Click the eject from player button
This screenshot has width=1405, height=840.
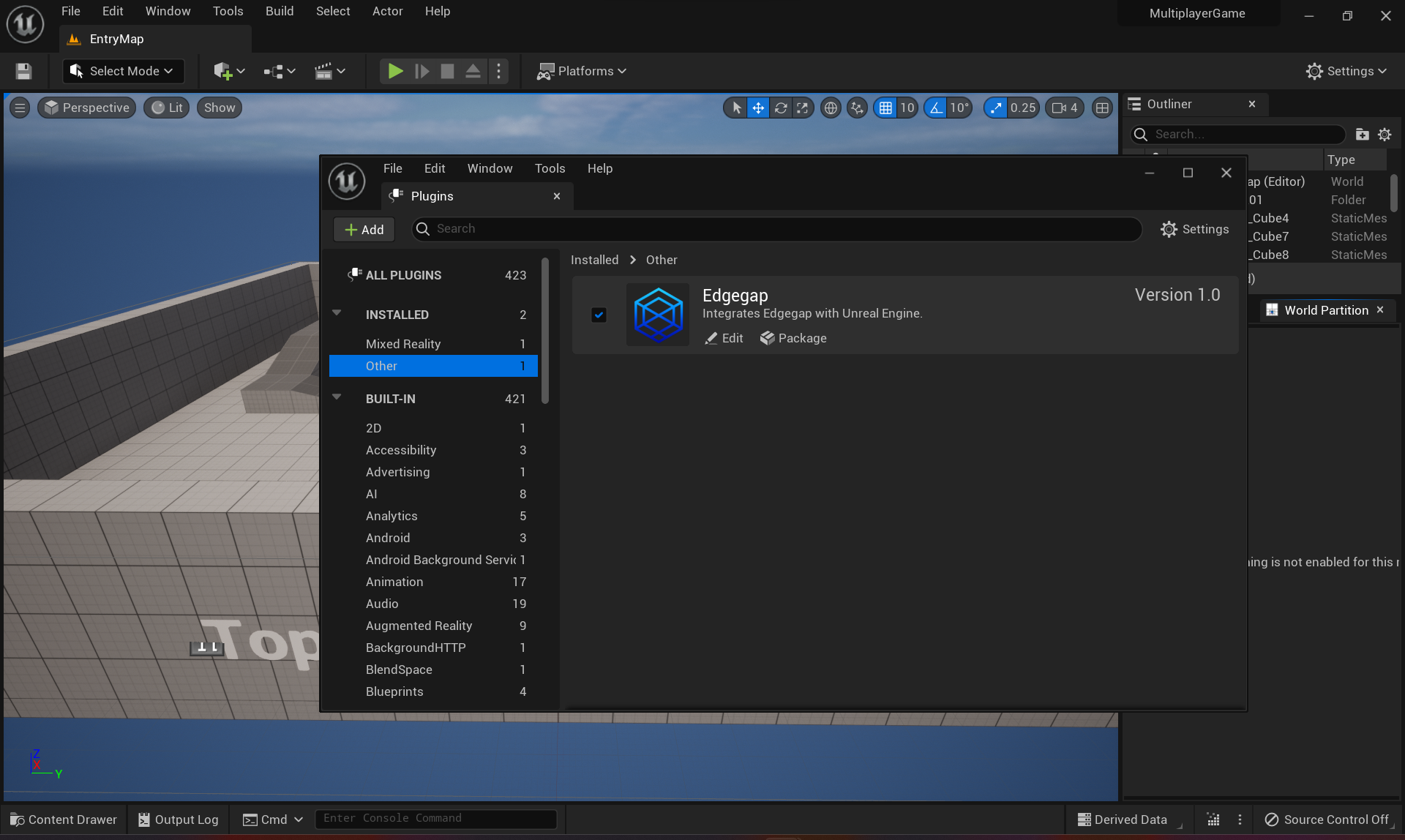click(x=473, y=71)
